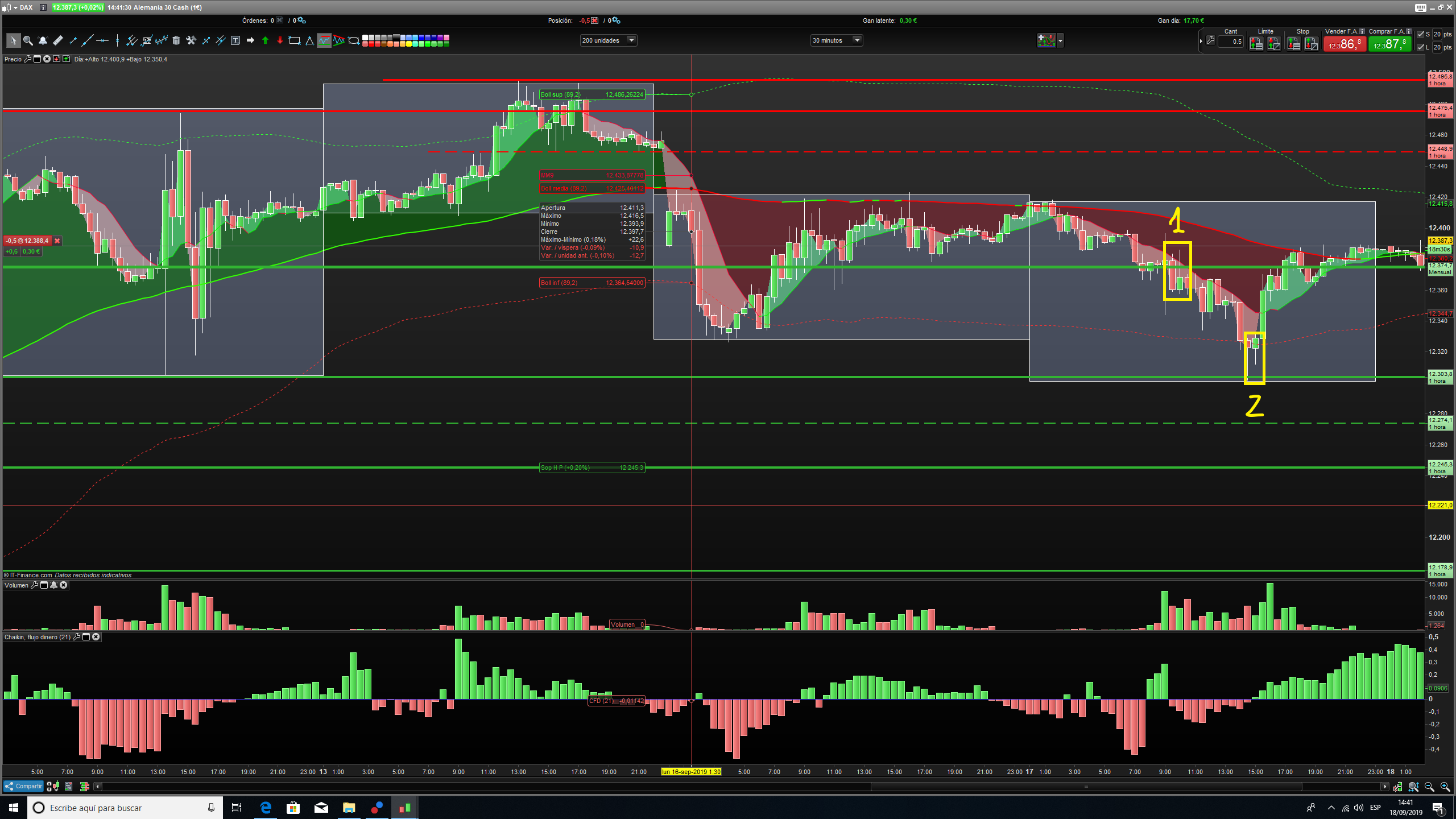Select the ellipse drawing tool
The width and height of the screenshot is (1456, 819).
click(x=354, y=40)
